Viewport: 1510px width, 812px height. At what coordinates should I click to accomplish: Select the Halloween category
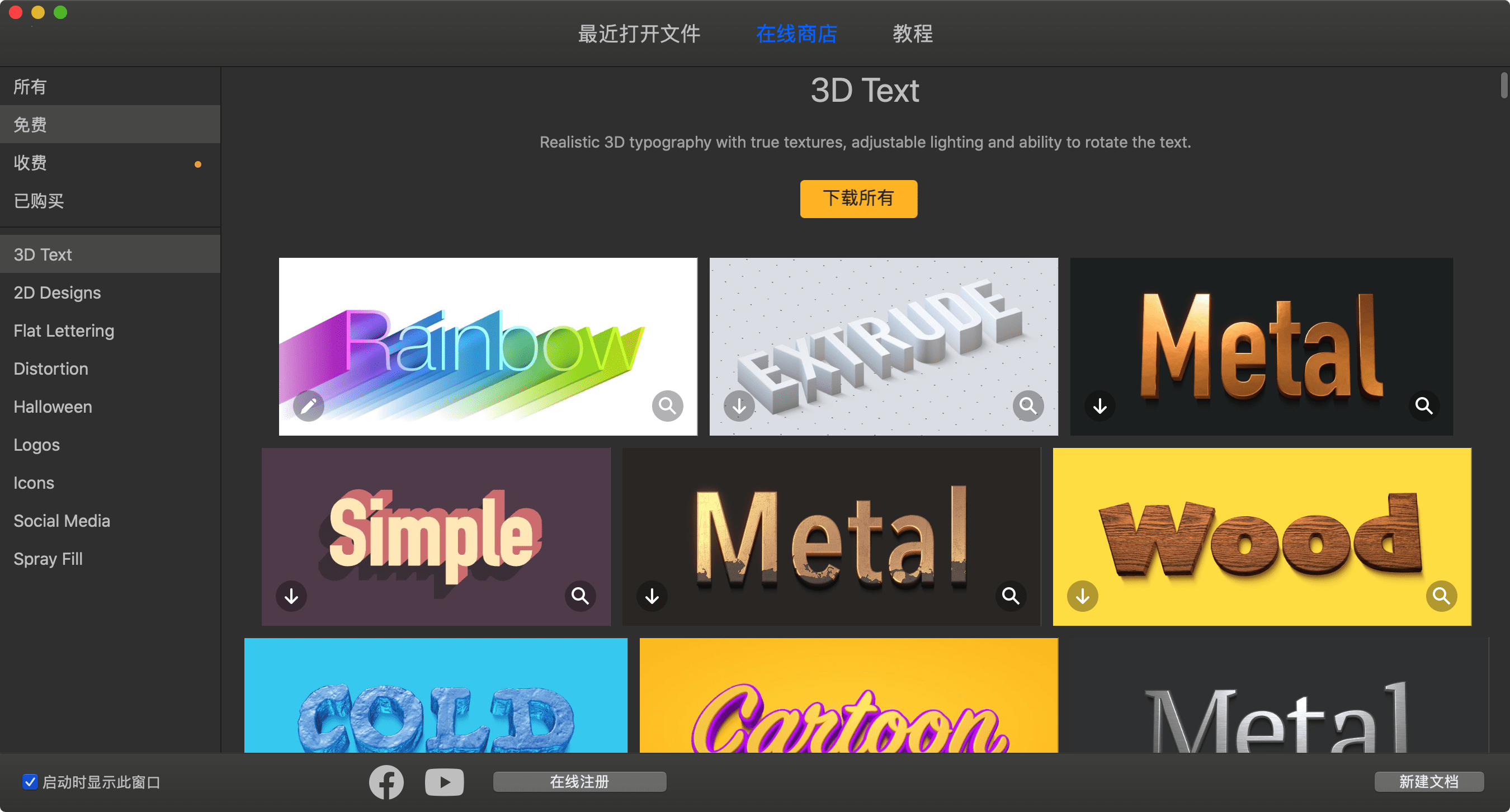110,407
